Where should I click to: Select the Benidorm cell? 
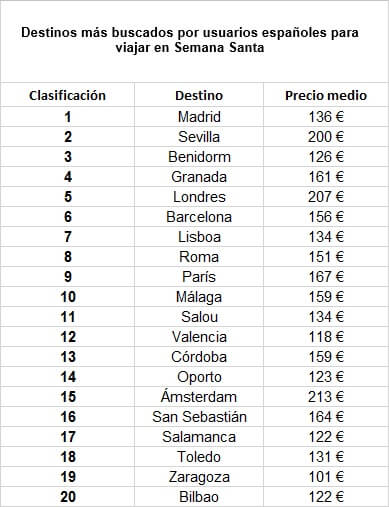tap(199, 157)
